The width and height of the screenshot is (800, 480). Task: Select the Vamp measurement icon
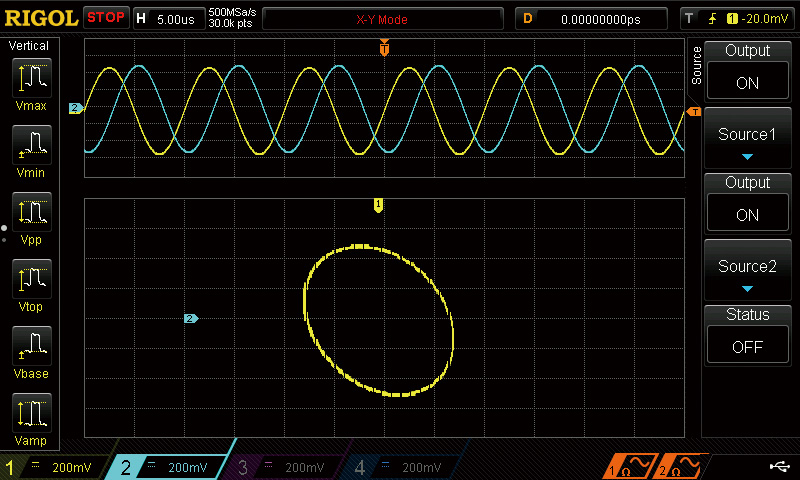[32, 413]
